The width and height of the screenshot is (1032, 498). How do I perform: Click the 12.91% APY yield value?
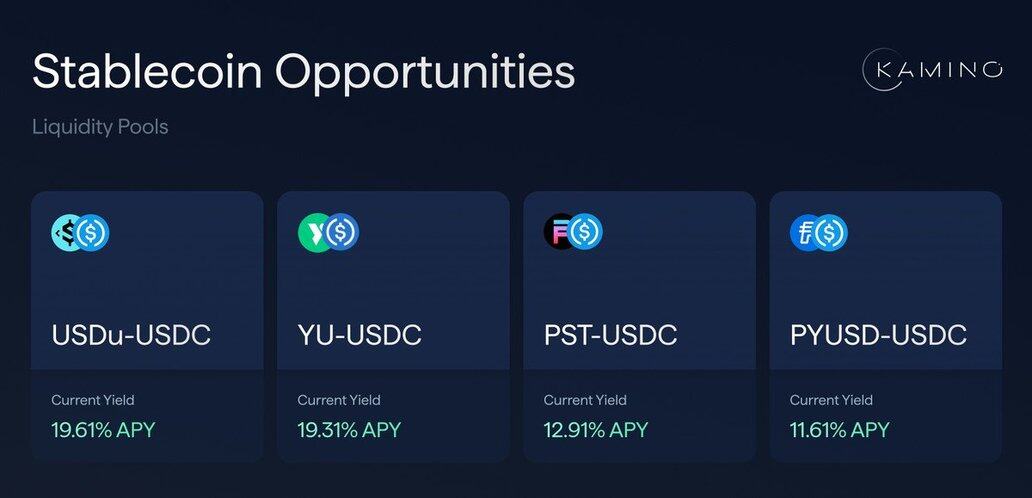click(595, 430)
